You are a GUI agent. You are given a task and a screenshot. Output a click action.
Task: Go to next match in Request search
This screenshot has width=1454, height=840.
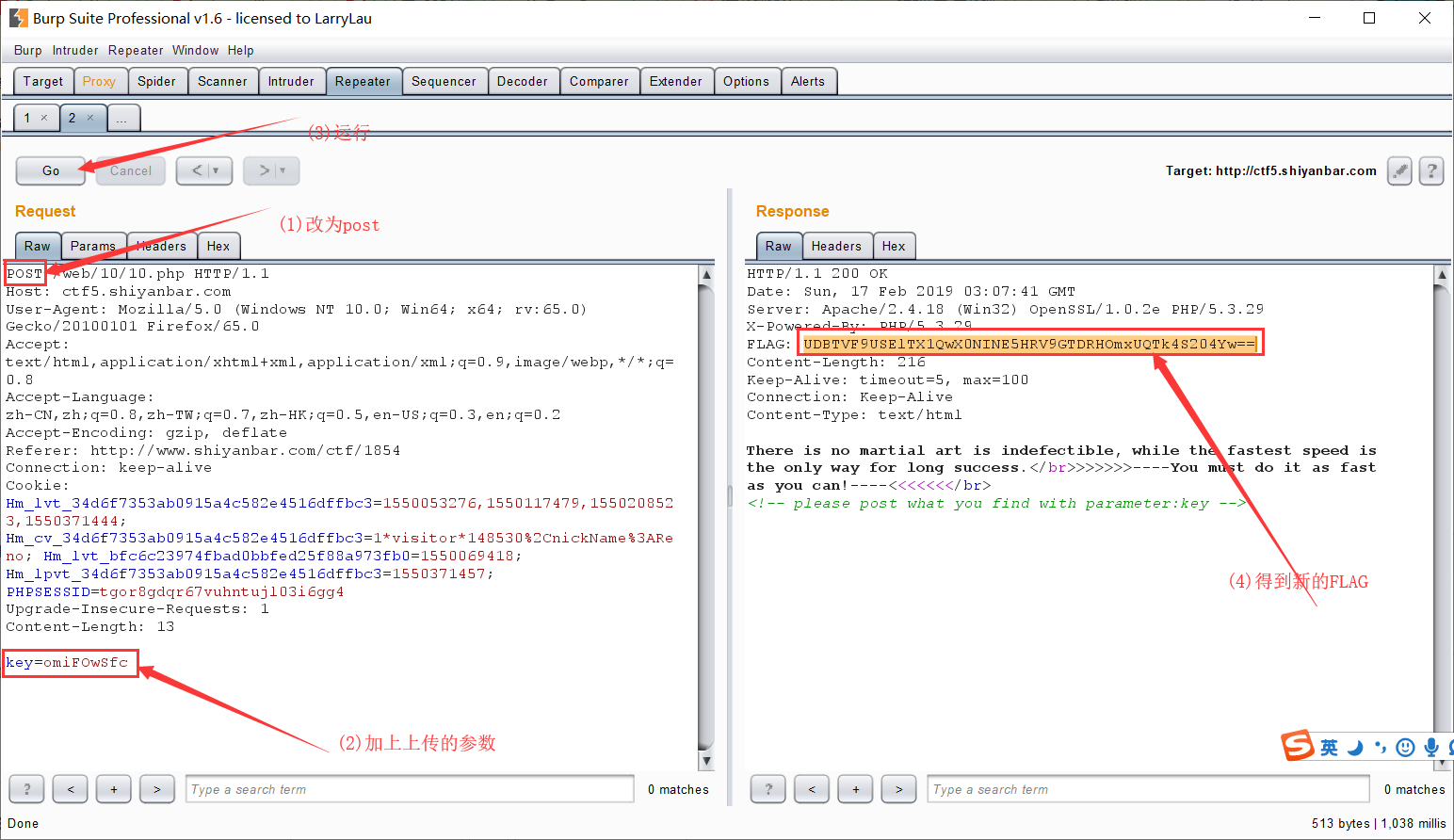tap(157, 789)
